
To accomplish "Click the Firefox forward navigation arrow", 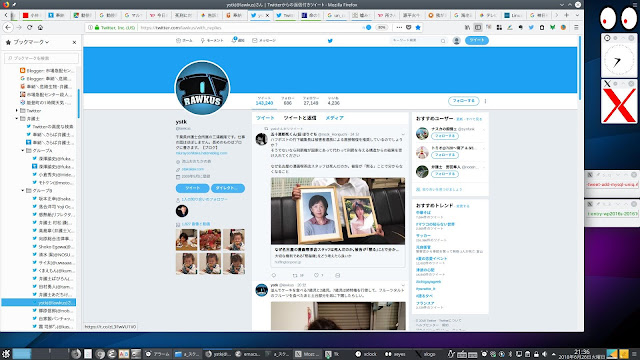I will (x=19, y=27).
